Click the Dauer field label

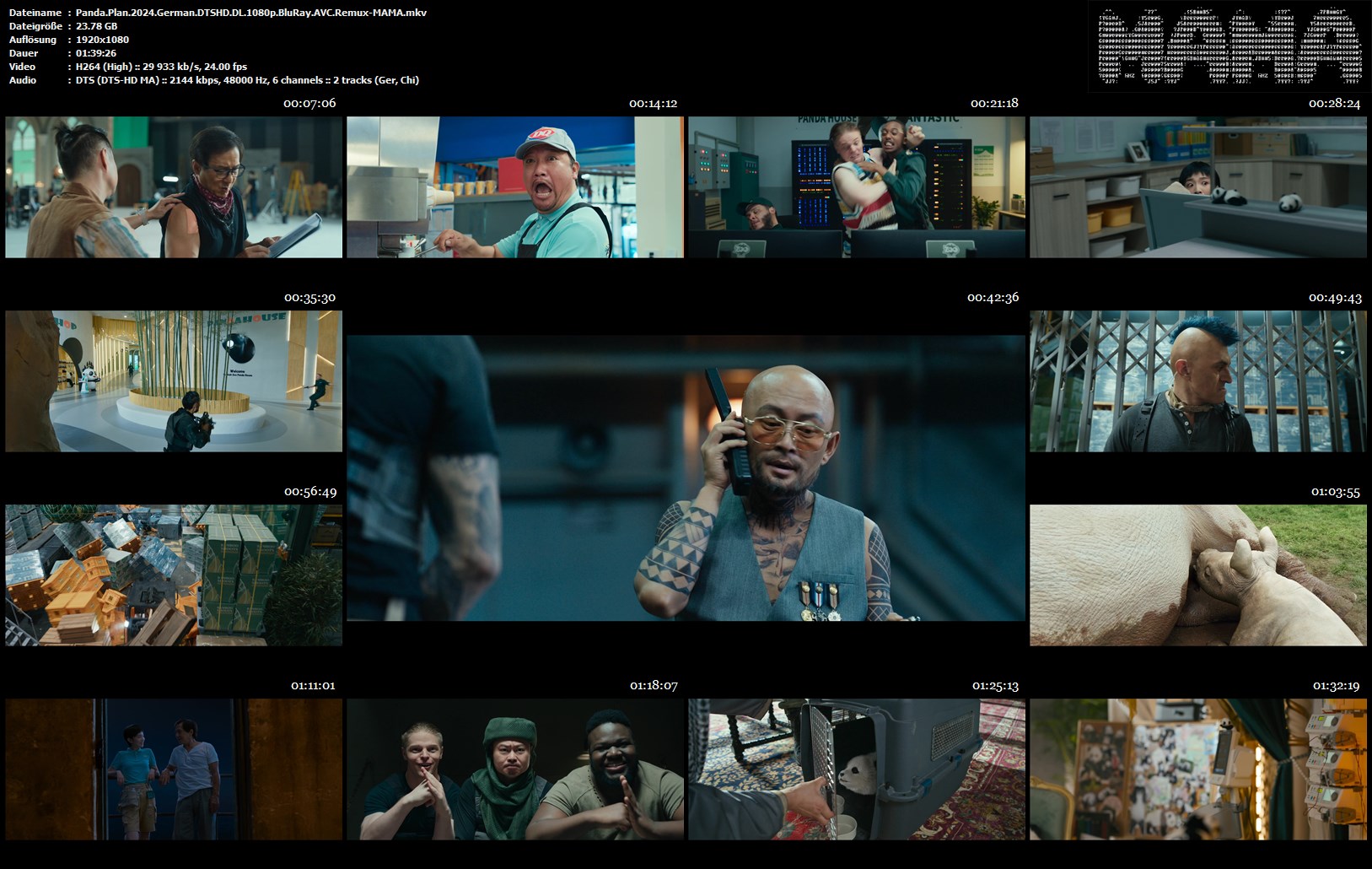pyautogui.click(x=22, y=53)
